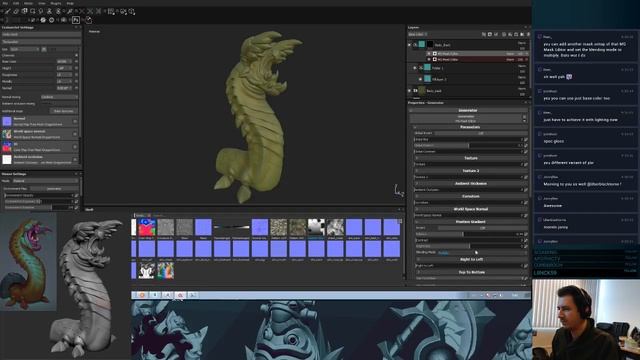Image resolution: width=640 pixels, height=360 pixels.
Task: Open the Mode menu
Action: [28, 3]
